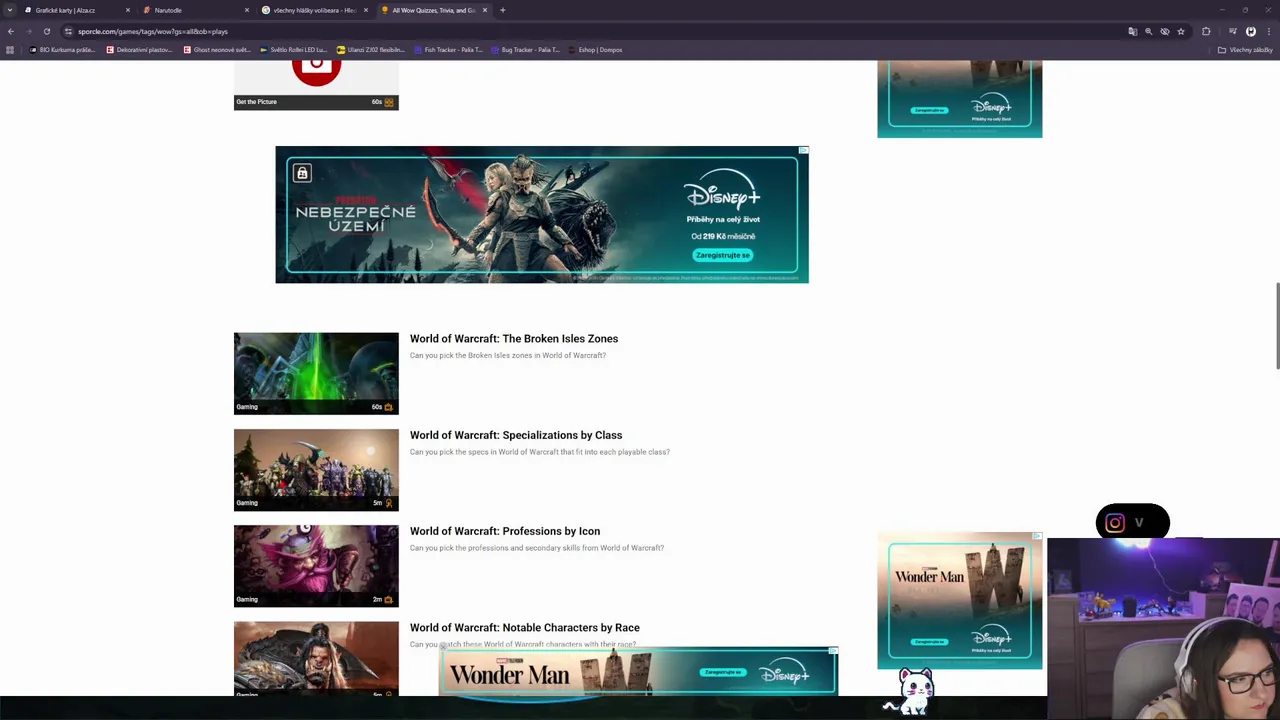Bookmark this page with star icon
The height and width of the screenshot is (720, 1280).
1180,31
